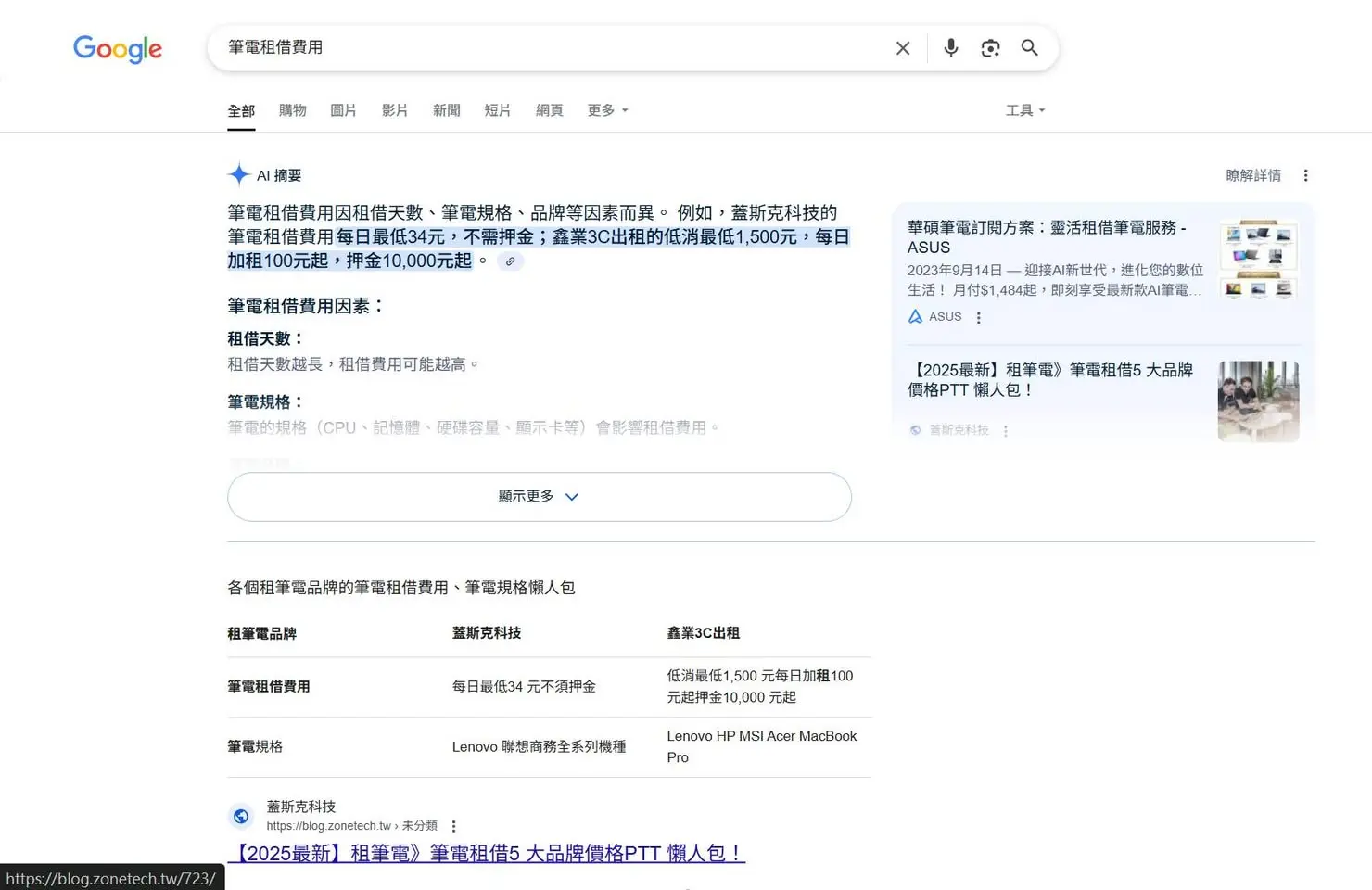This screenshot has height=890, width=1372.
Task: Click the magnifying glass search button
Action: click(1029, 48)
